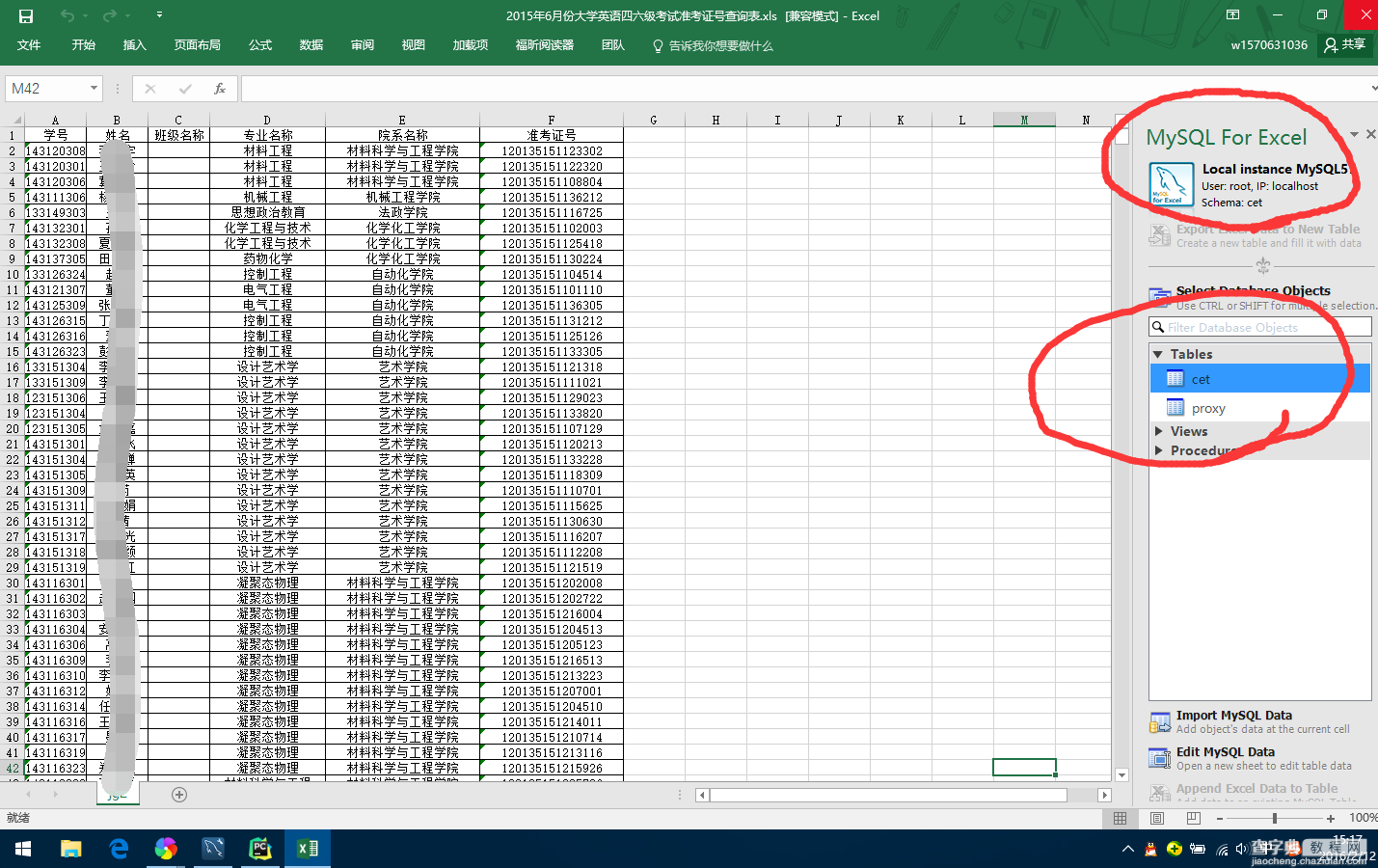Click the Insert Function fx icon
Viewport: 1378px width, 868px height.
(x=220, y=89)
